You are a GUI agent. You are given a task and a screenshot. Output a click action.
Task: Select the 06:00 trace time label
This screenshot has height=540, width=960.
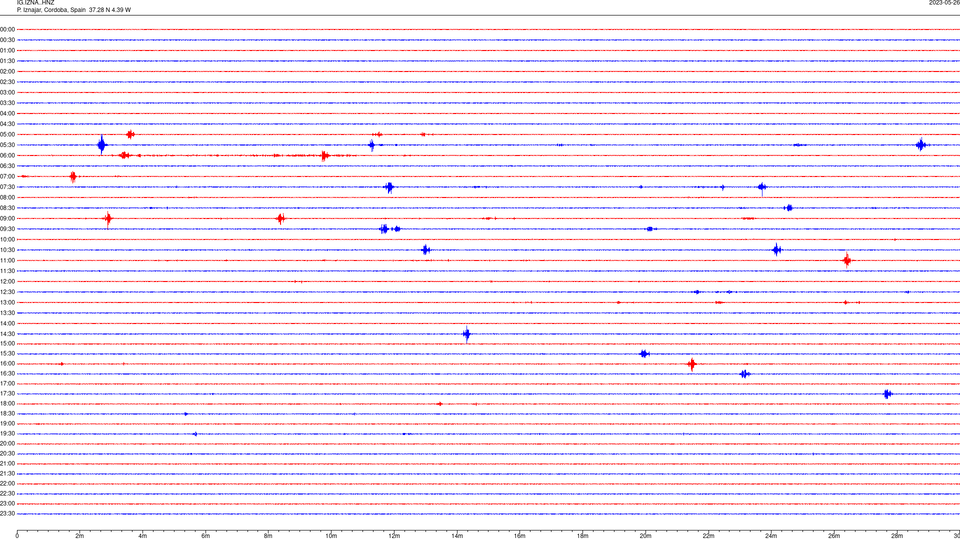click(x=7, y=156)
